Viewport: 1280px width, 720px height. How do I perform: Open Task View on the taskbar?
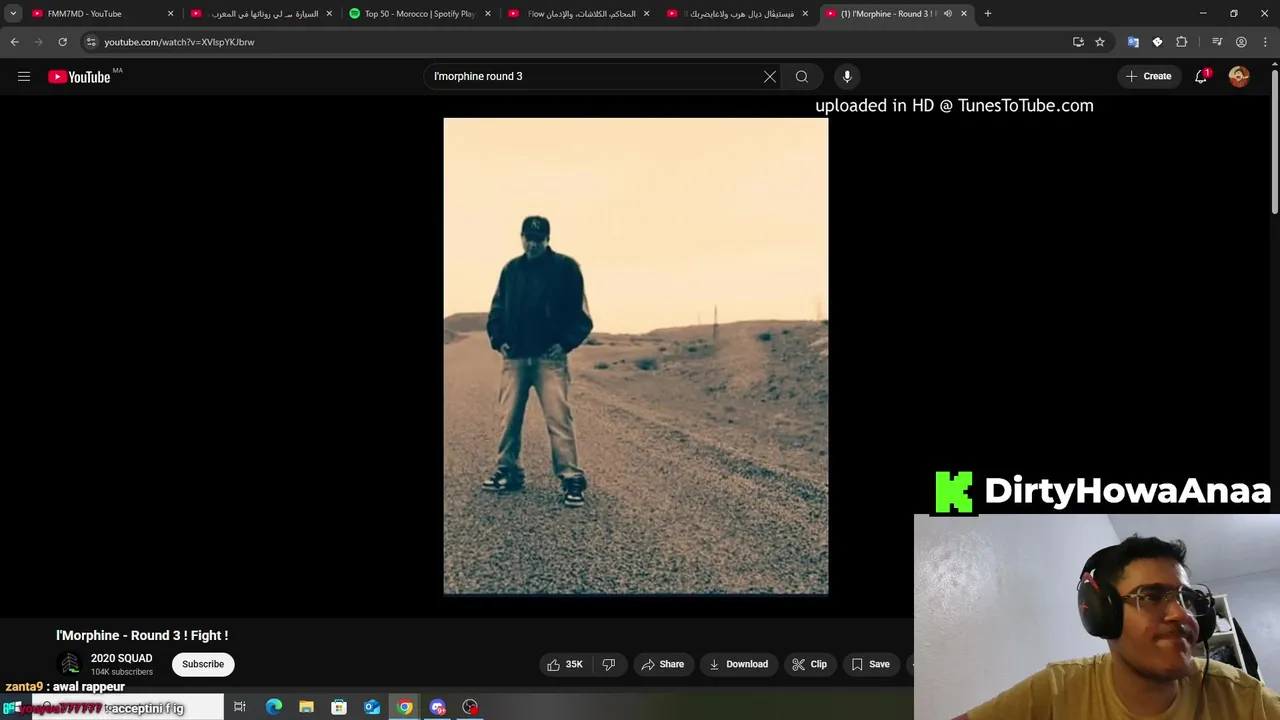coord(240,707)
